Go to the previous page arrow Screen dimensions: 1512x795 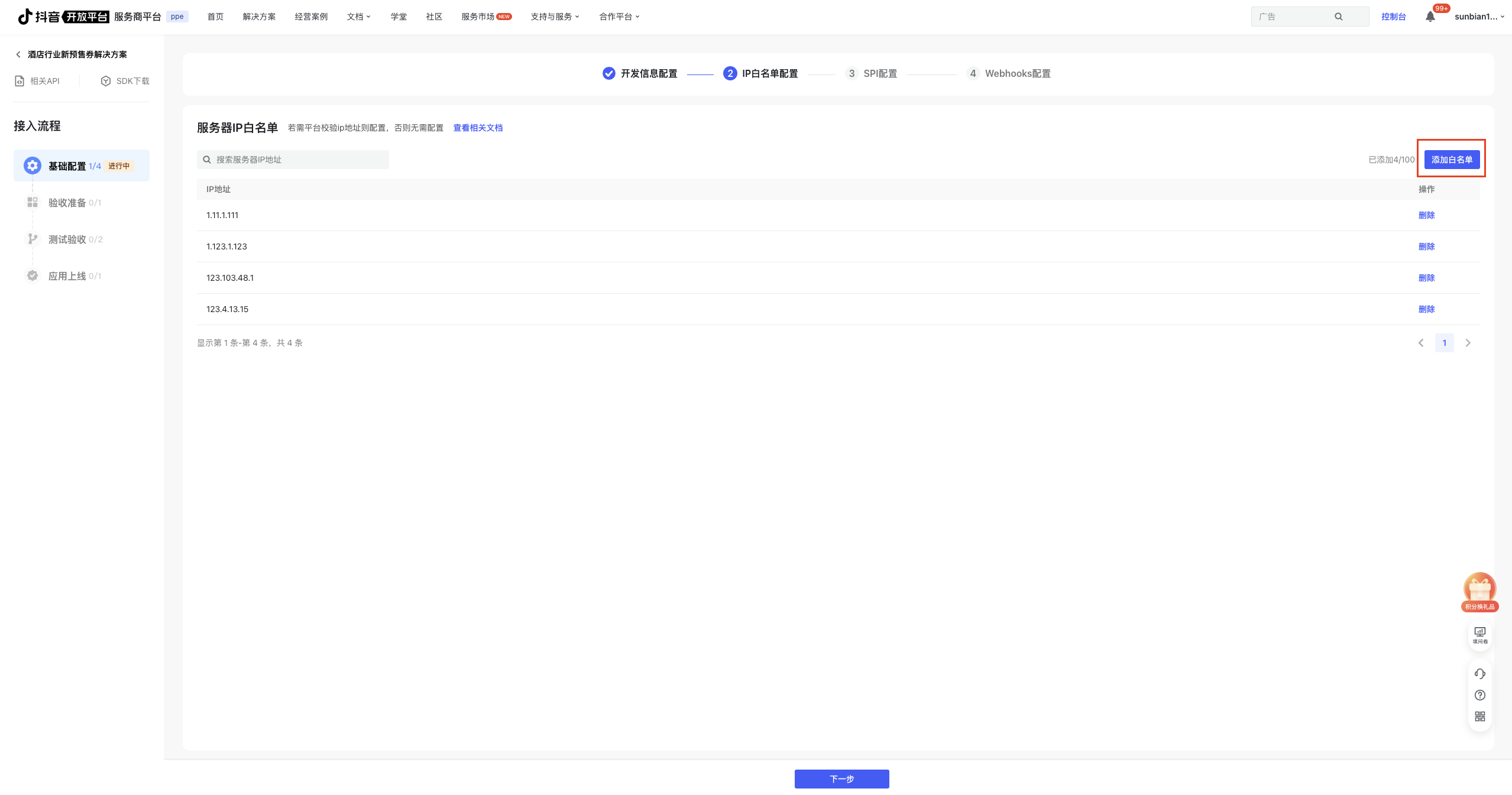point(1421,343)
